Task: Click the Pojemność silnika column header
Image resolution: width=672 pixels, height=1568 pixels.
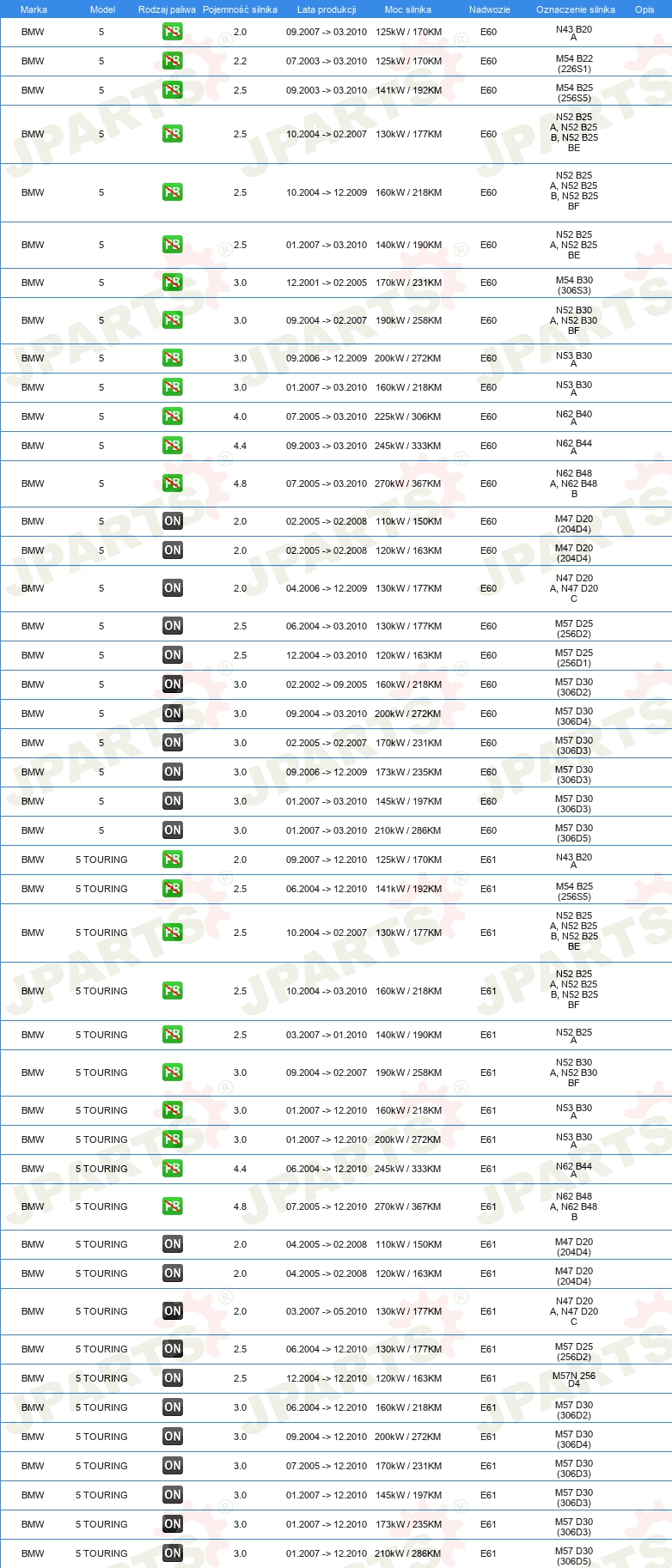Action: coord(240,9)
